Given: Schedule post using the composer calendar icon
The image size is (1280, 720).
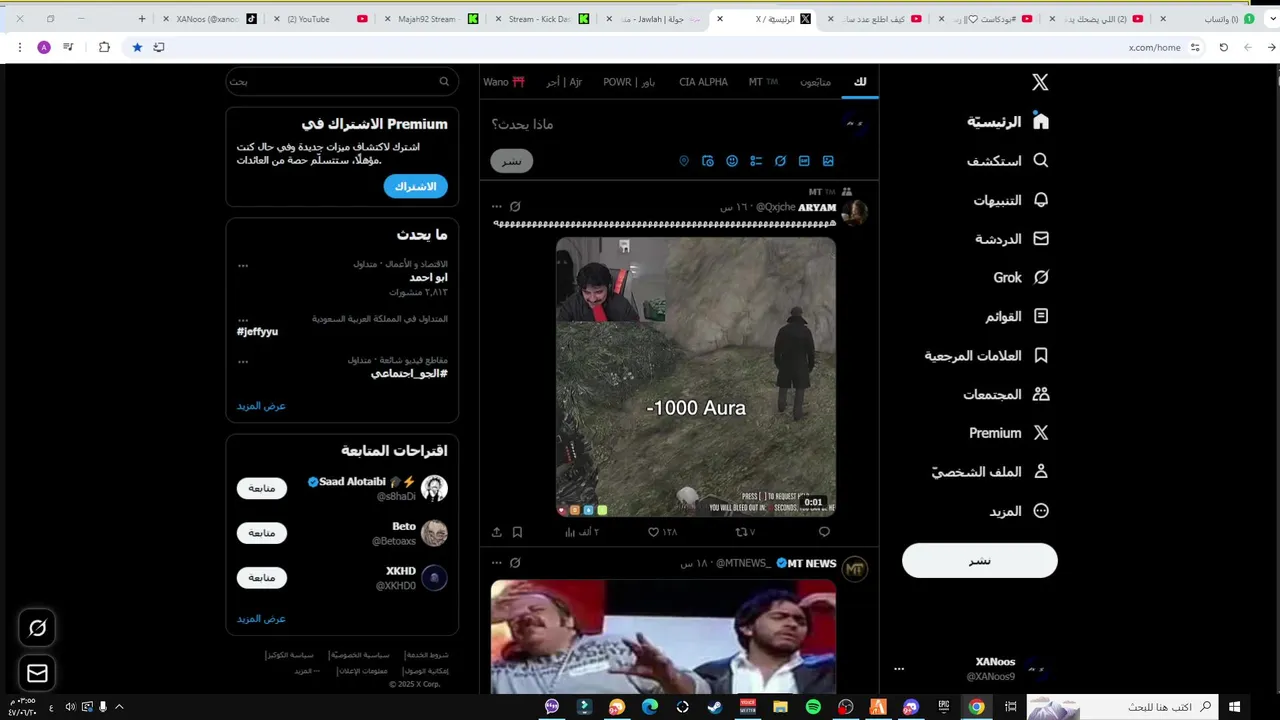Looking at the screenshot, I should coord(708,161).
